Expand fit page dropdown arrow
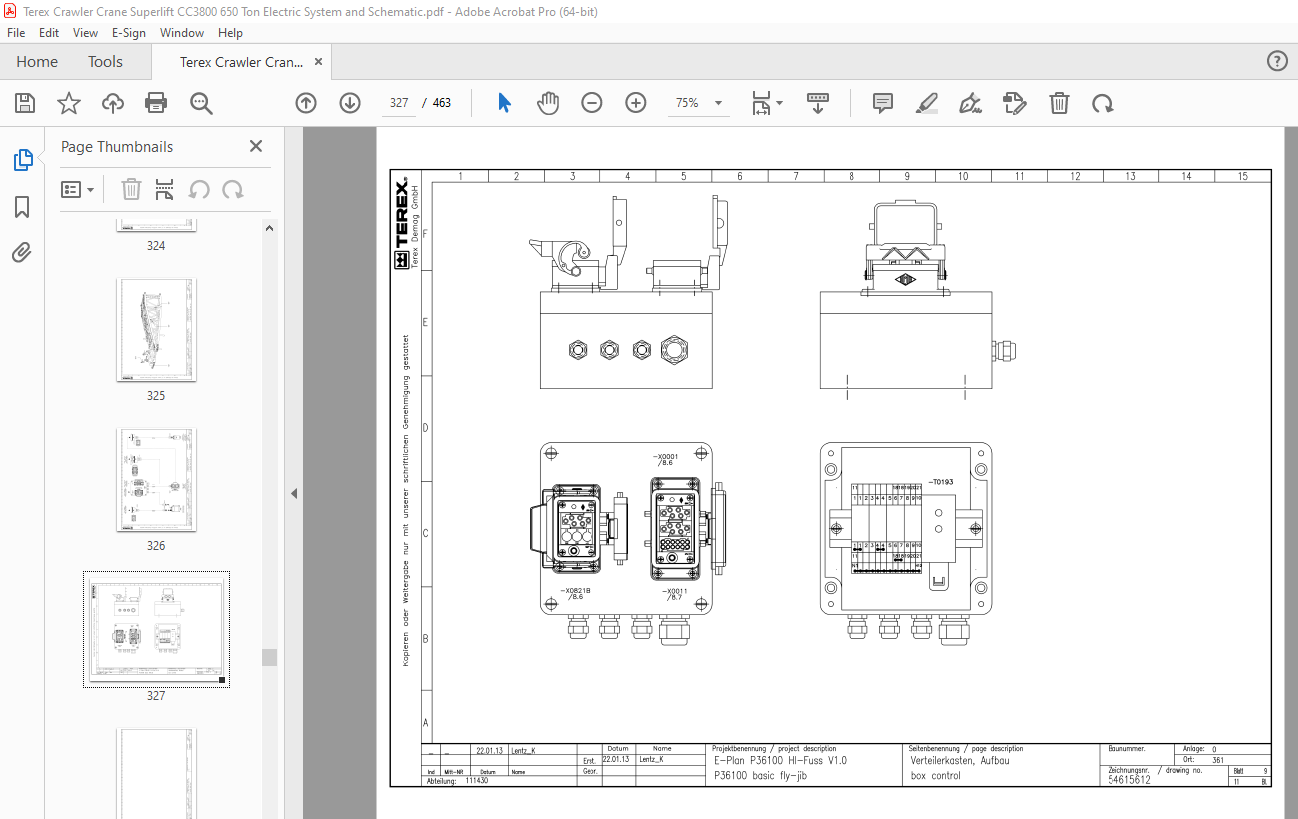Screen dimensions: 1298x819 (780, 103)
